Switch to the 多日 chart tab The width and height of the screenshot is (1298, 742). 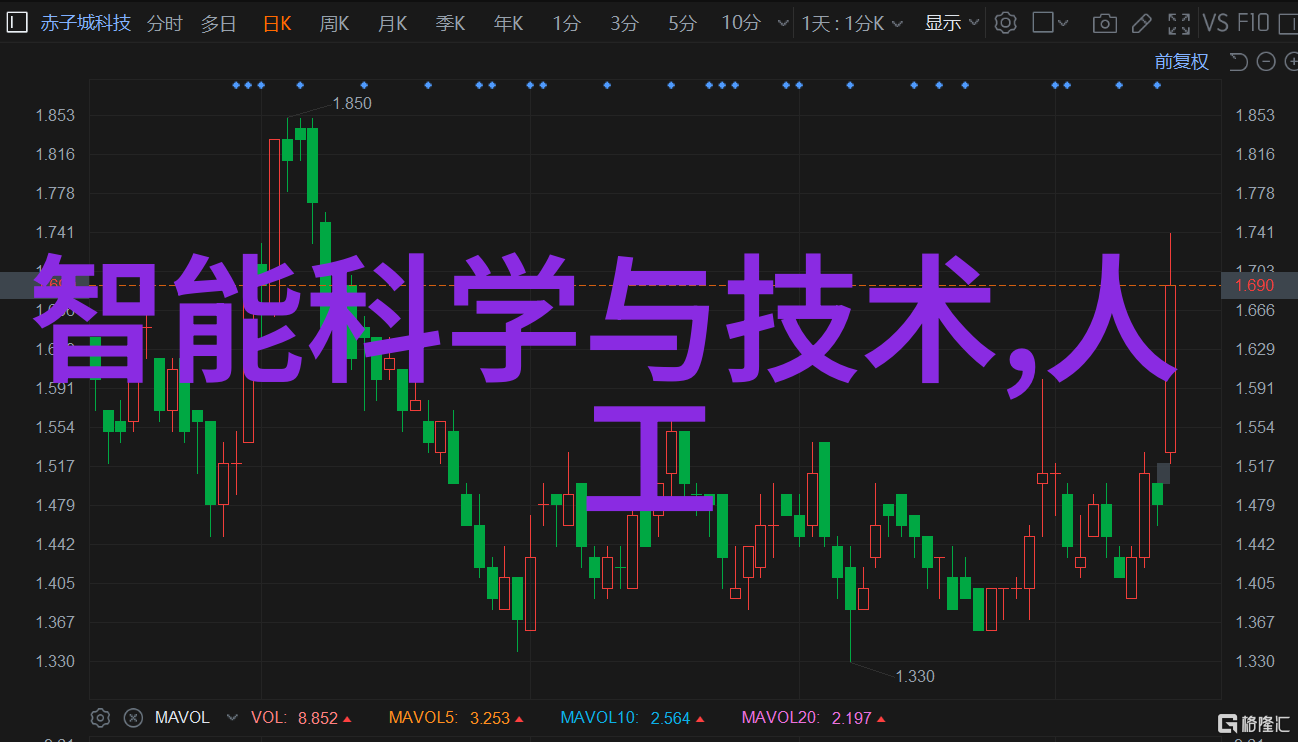(x=218, y=23)
